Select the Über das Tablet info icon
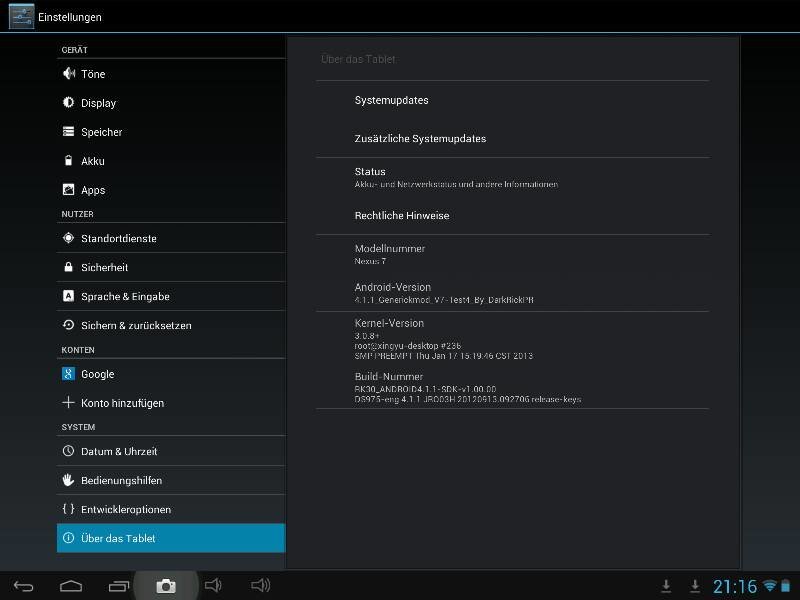This screenshot has width=800, height=600. coord(68,538)
